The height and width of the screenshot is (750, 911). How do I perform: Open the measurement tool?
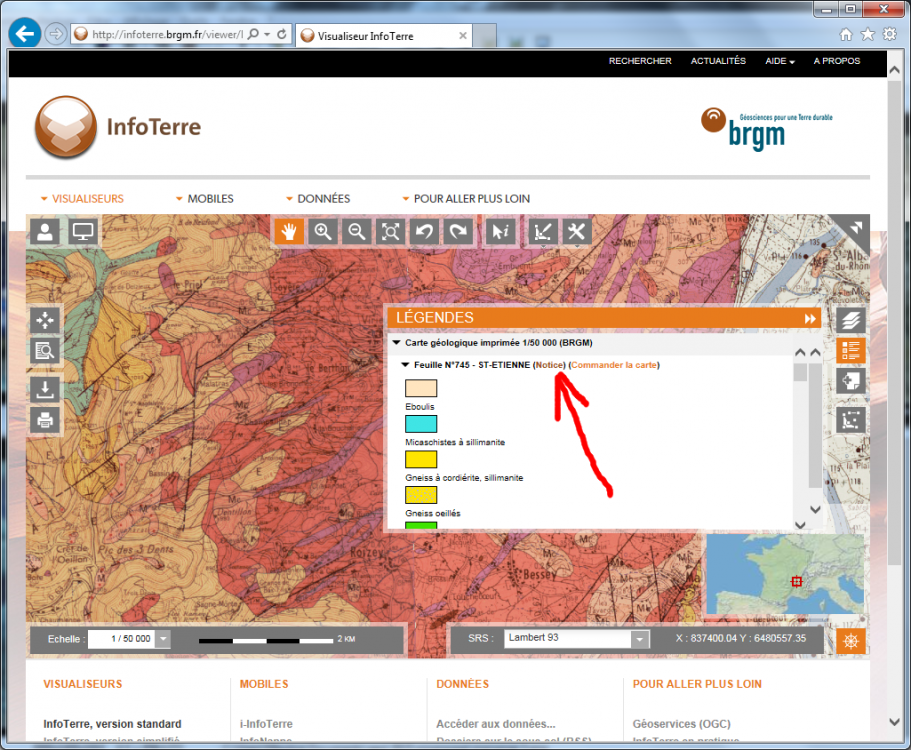[x=543, y=232]
